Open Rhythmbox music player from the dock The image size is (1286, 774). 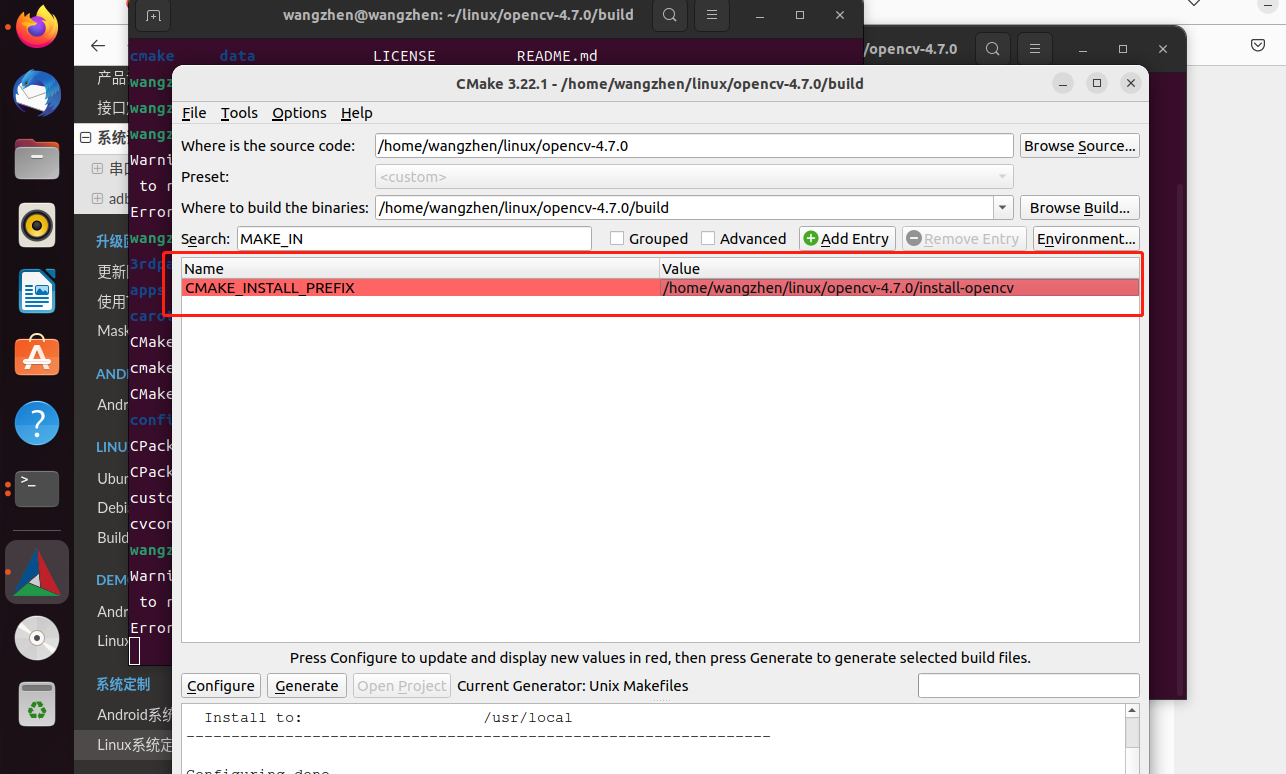tap(36, 225)
